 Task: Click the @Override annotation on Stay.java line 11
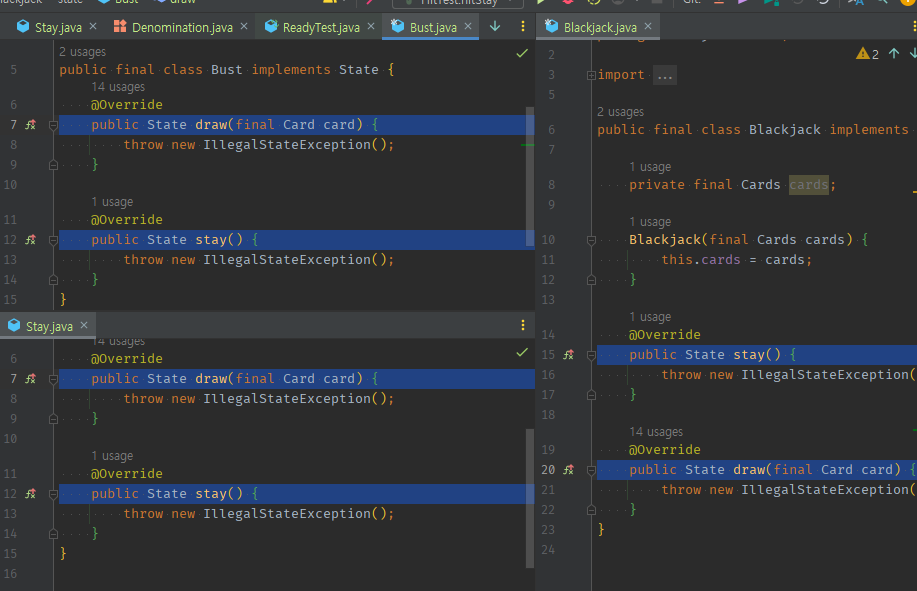click(x=127, y=474)
